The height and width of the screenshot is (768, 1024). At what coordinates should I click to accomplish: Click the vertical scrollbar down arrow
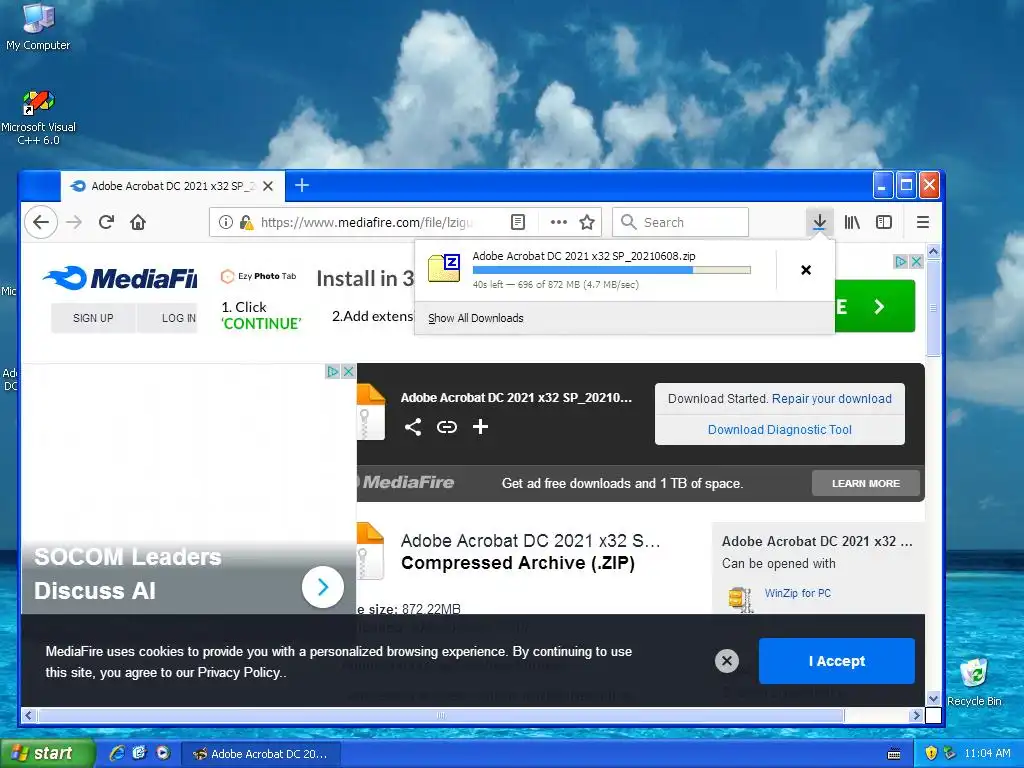[933, 698]
